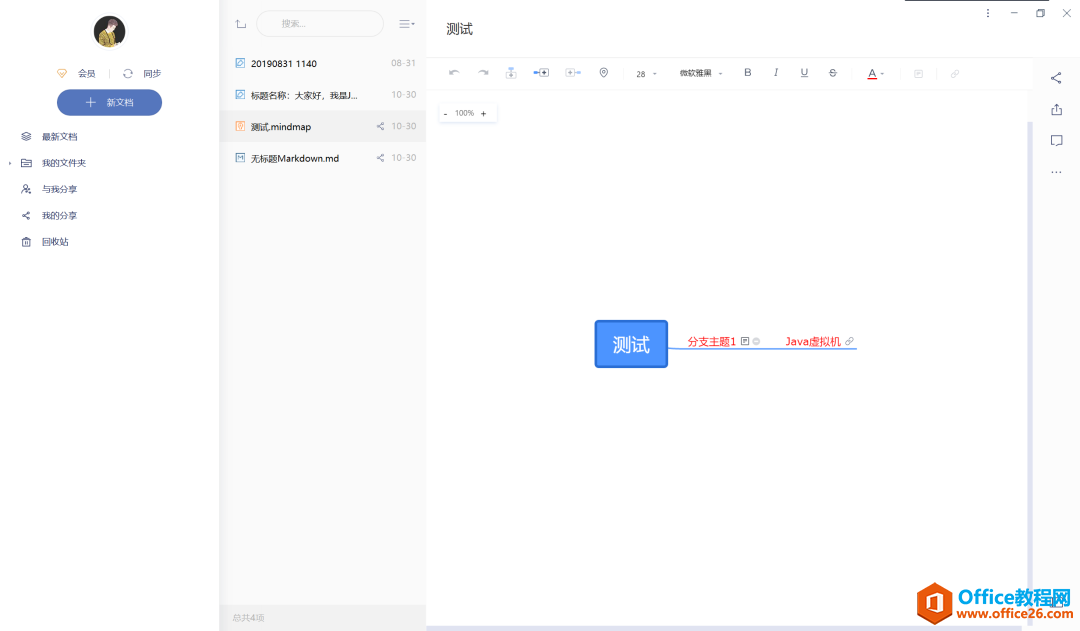
Task: Select the Java虚拟机 node
Action: click(813, 342)
